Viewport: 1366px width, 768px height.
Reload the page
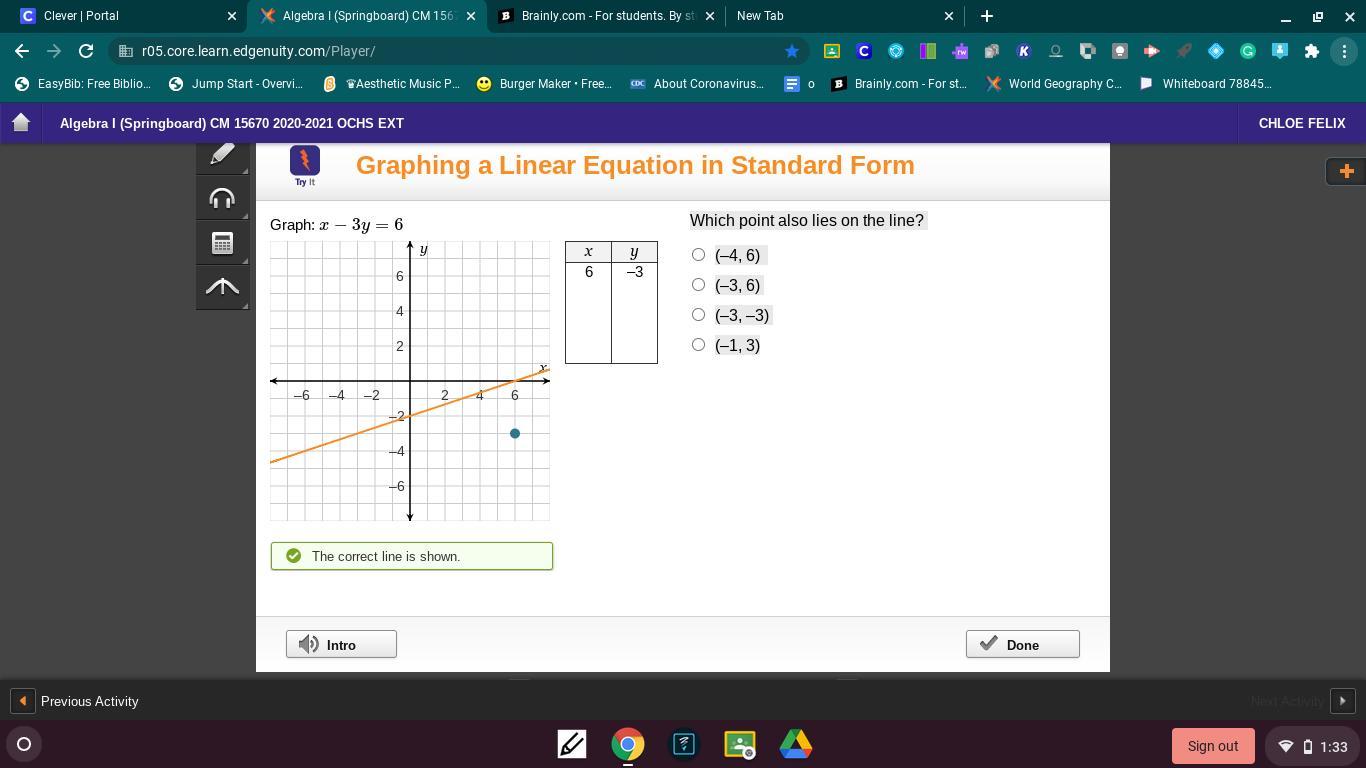[x=86, y=51]
